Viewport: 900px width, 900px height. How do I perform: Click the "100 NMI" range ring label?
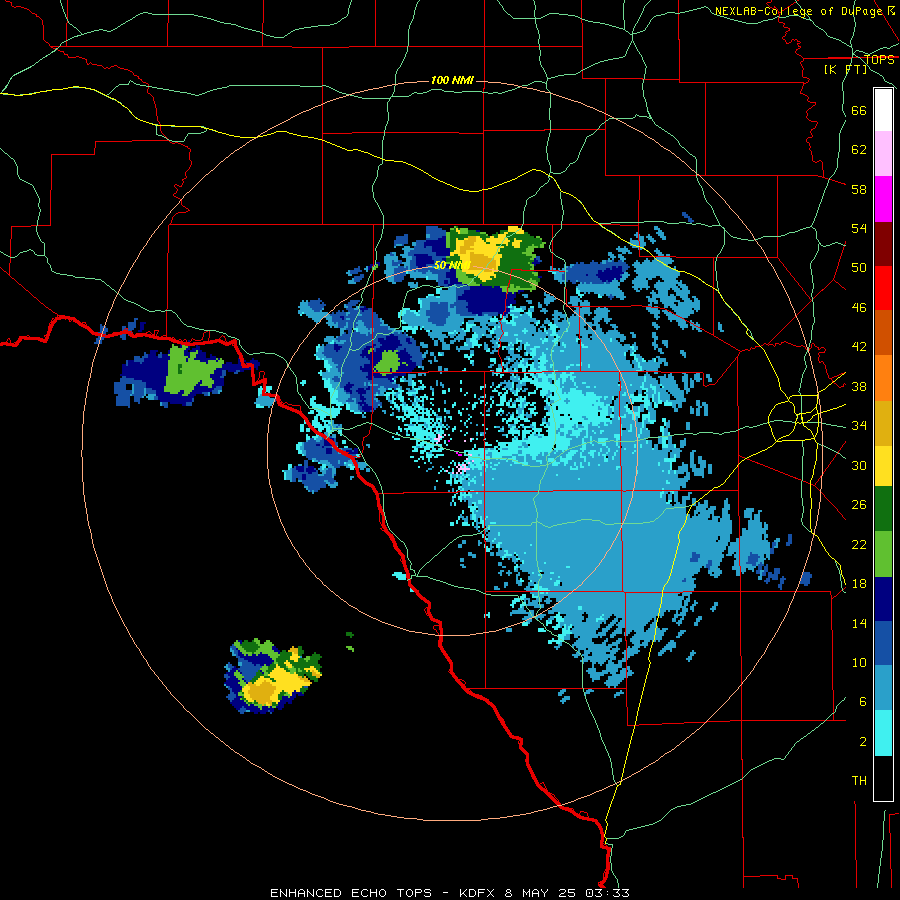pyautogui.click(x=452, y=80)
